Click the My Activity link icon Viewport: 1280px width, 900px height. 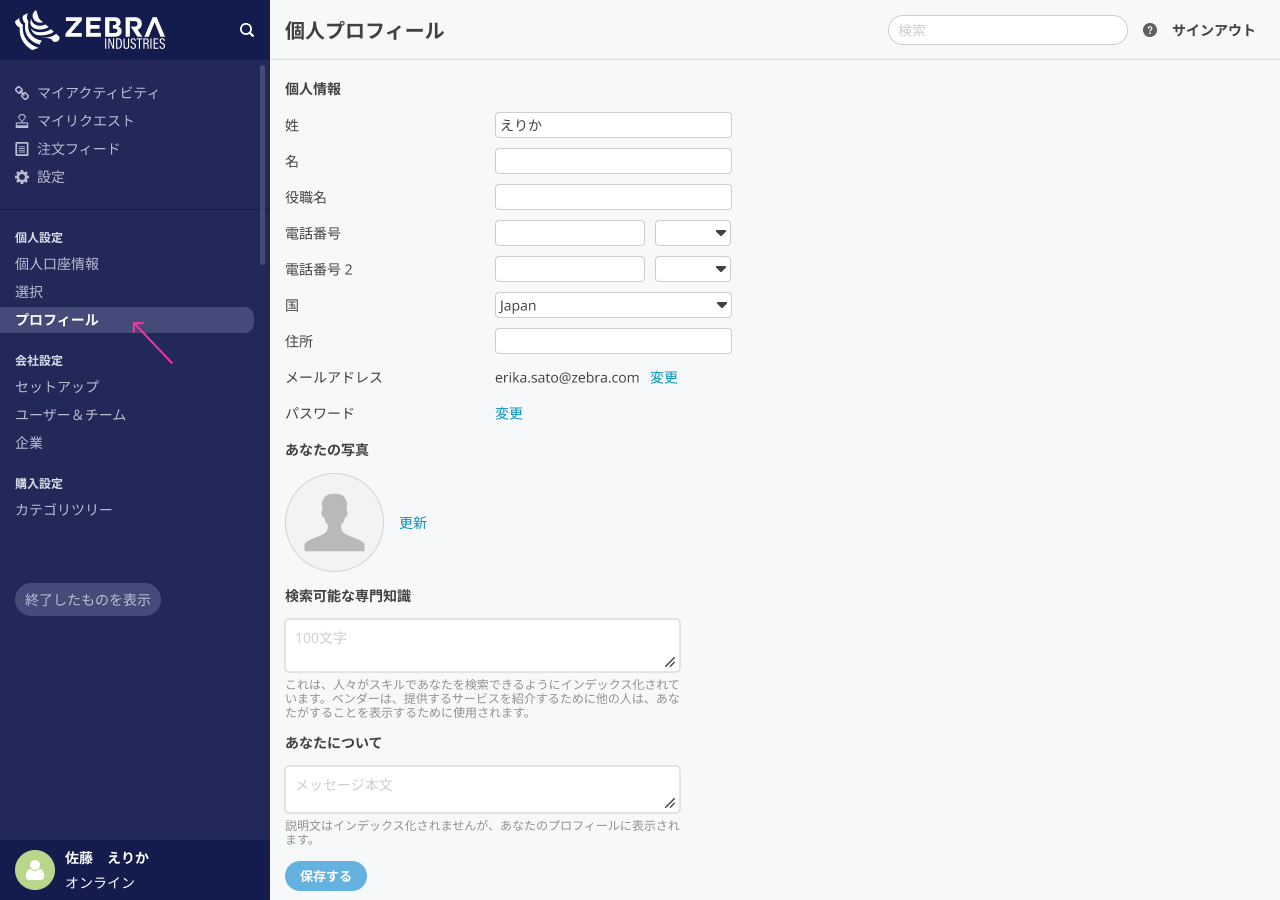click(22, 93)
